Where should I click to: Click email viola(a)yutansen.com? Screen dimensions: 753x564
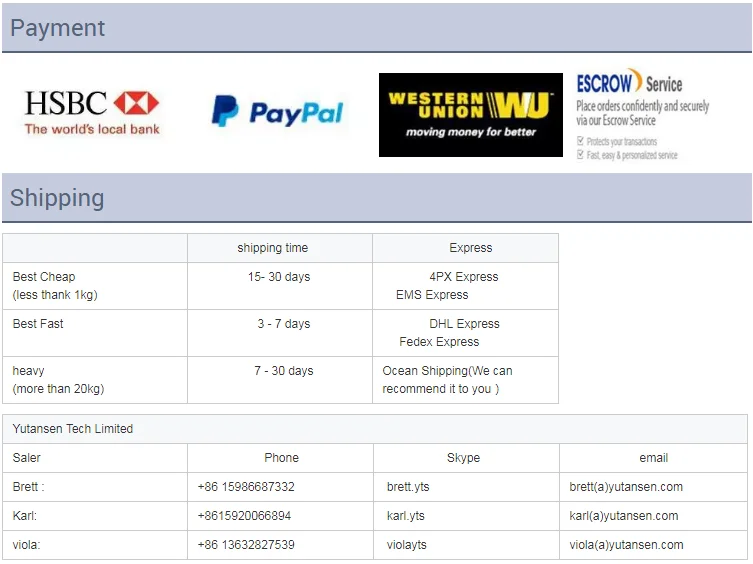[626, 545]
